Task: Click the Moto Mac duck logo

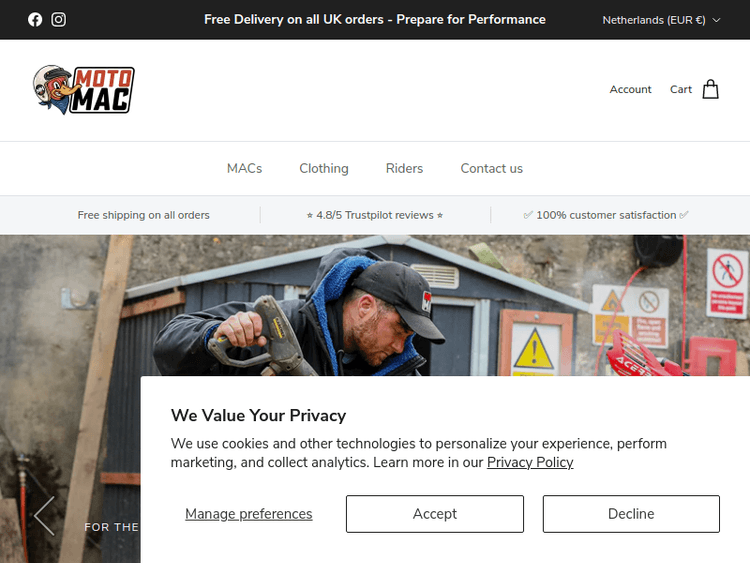Action: pyautogui.click(x=84, y=90)
